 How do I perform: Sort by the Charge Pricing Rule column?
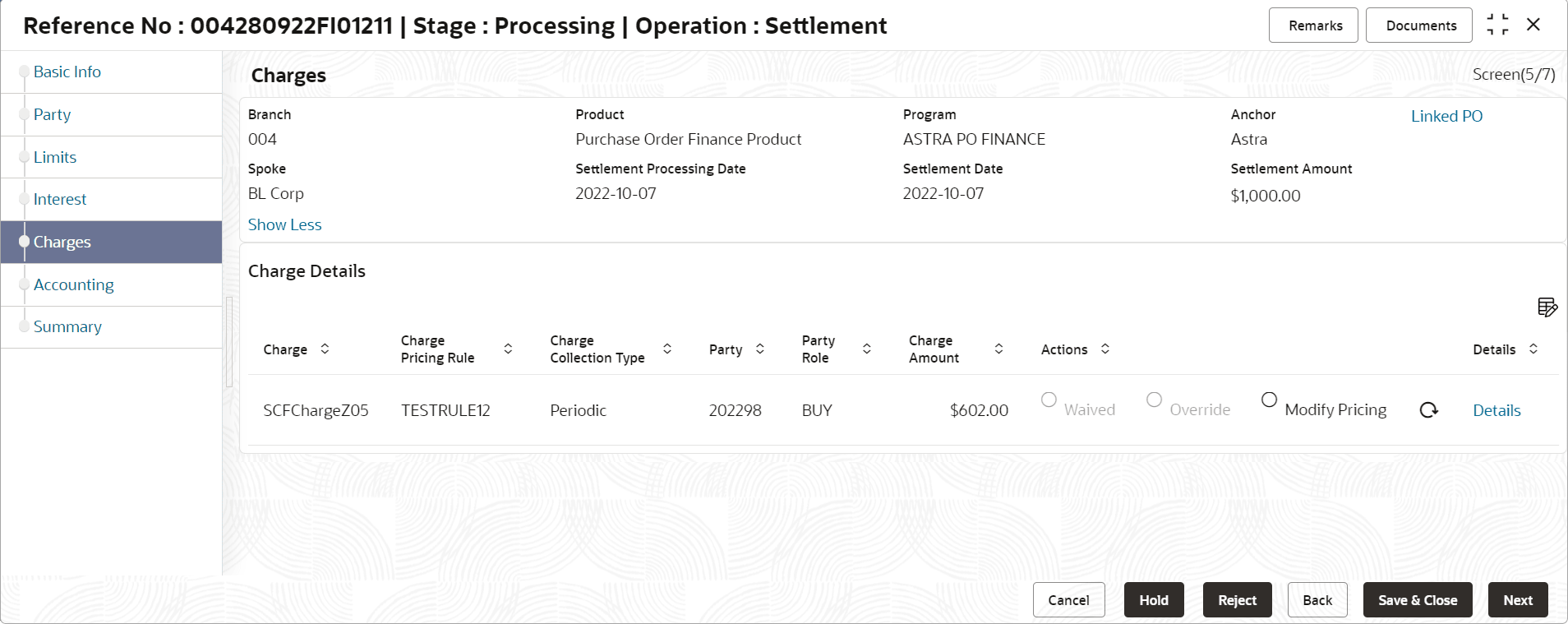pos(508,349)
